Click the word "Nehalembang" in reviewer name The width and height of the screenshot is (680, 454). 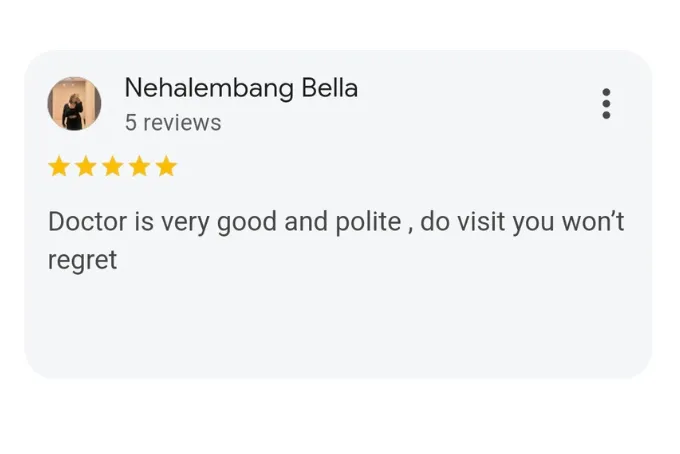209,89
